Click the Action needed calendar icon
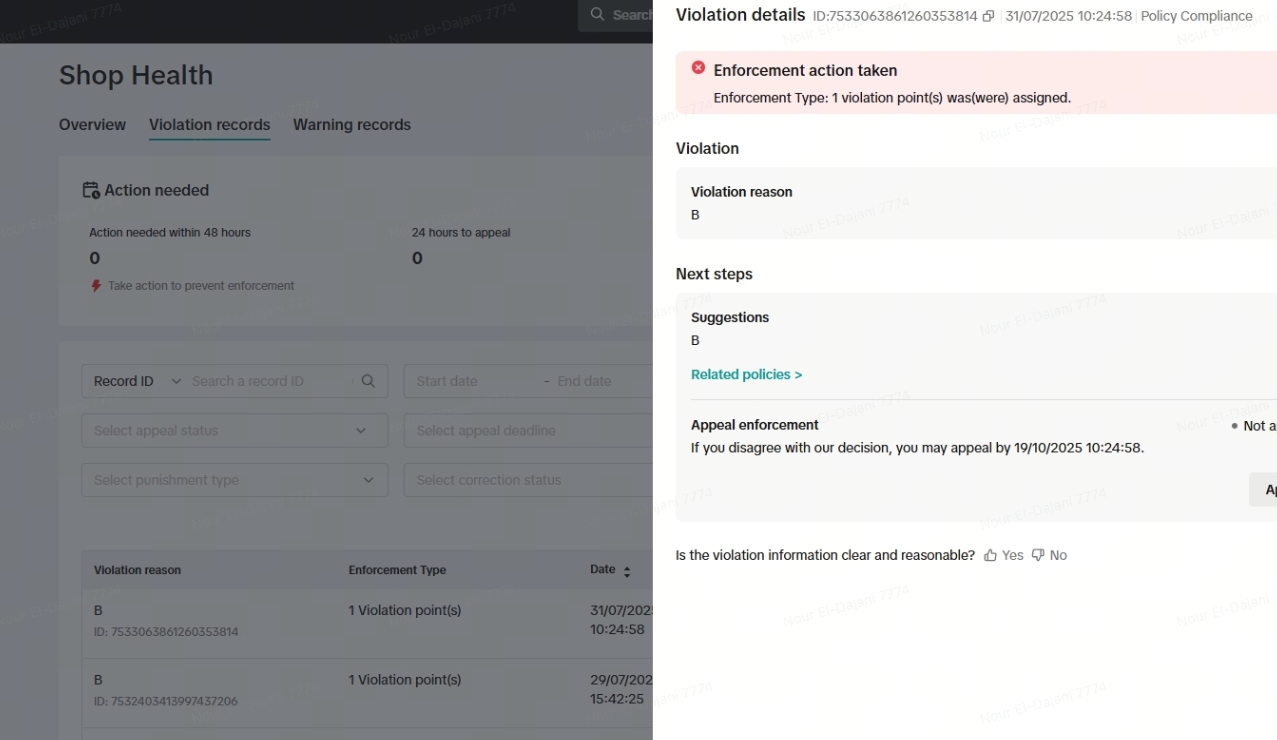The width and height of the screenshot is (1277, 740). tap(91, 190)
